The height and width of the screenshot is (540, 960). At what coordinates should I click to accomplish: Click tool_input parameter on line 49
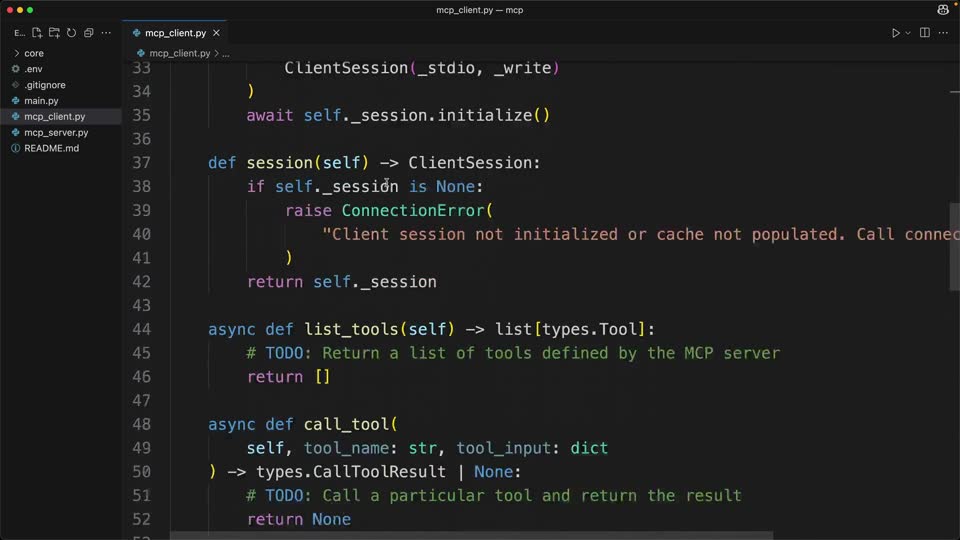(x=503, y=448)
